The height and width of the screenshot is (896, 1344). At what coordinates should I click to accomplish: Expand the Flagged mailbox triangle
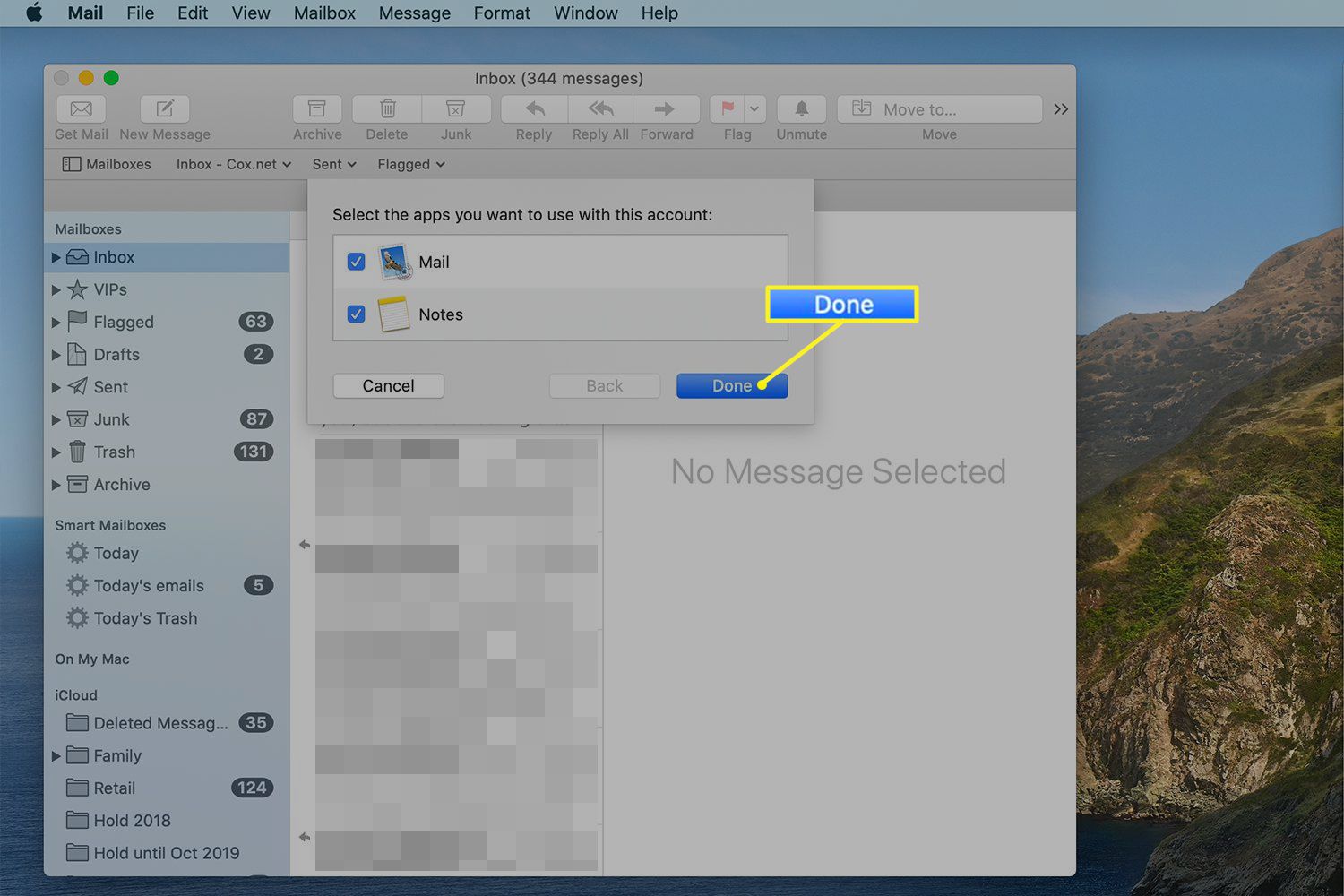(x=56, y=322)
